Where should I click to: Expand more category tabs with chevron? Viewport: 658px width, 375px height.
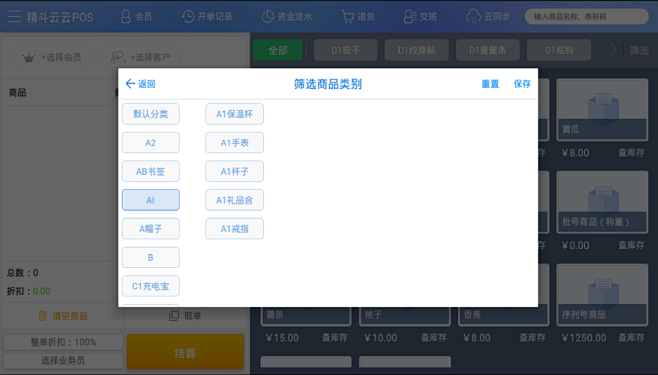[613, 50]
